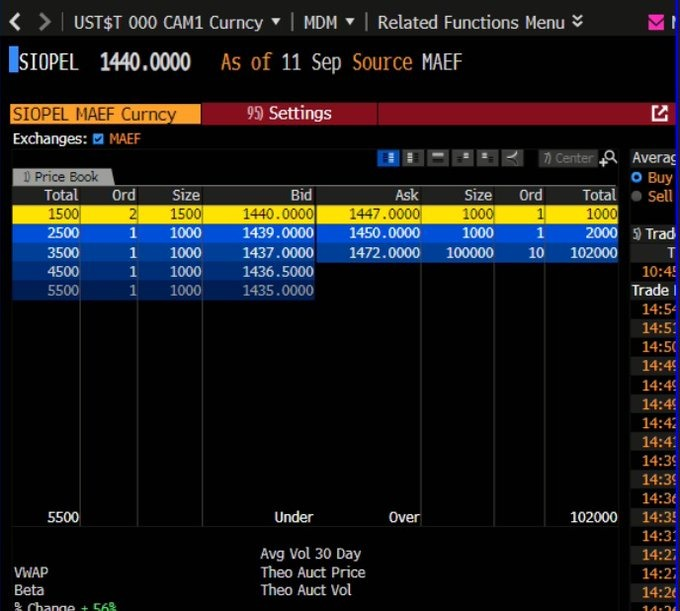Expand the MDM dropdown menu
The height and width of the screenshot is (611, 680).
(328, 22)
